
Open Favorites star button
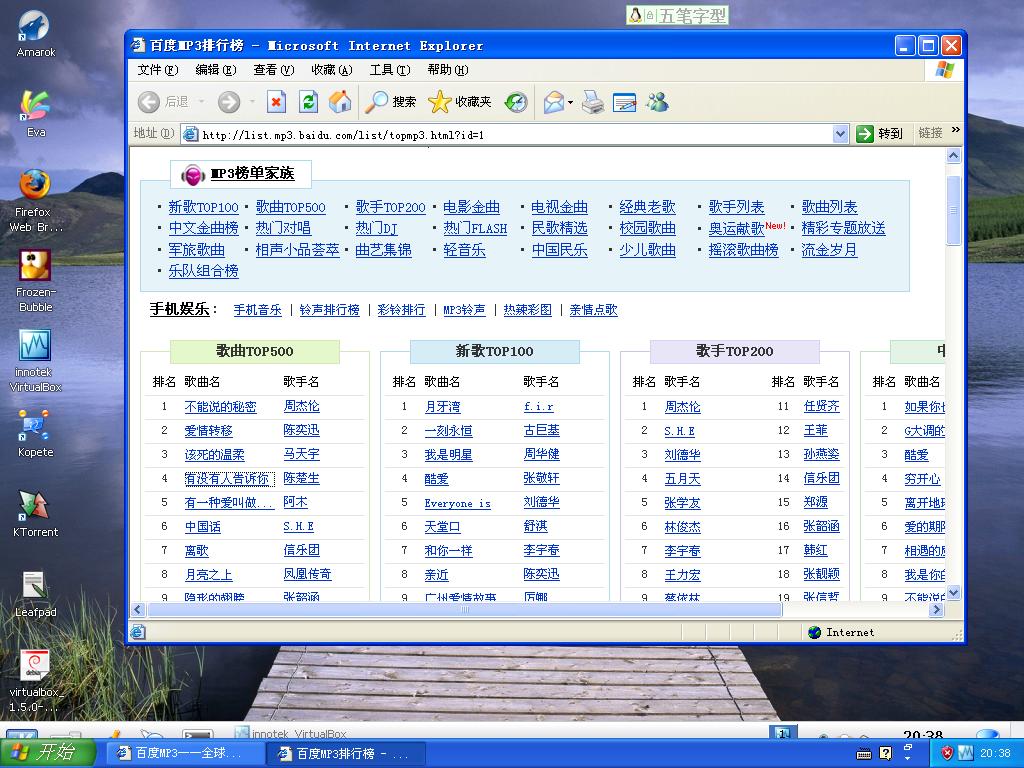click(460, 102)
